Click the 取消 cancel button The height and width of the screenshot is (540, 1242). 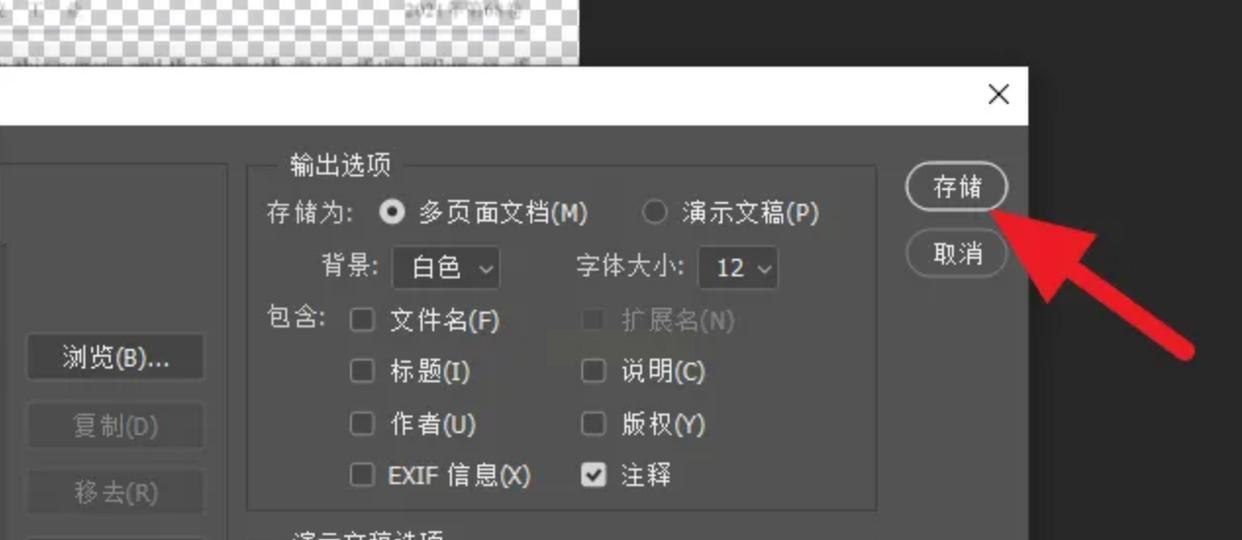pos(957,253)
